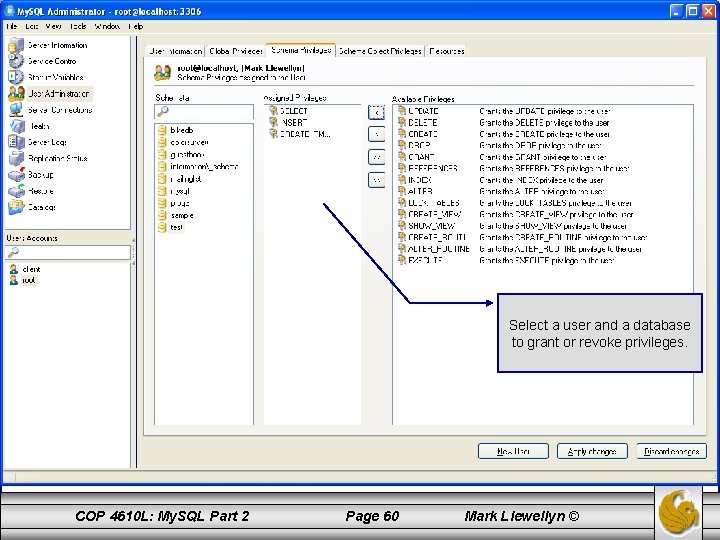Image resolution: width=720 pixels, height=540 pixels.
Task: Open the View menu
Action: (53, 26)
